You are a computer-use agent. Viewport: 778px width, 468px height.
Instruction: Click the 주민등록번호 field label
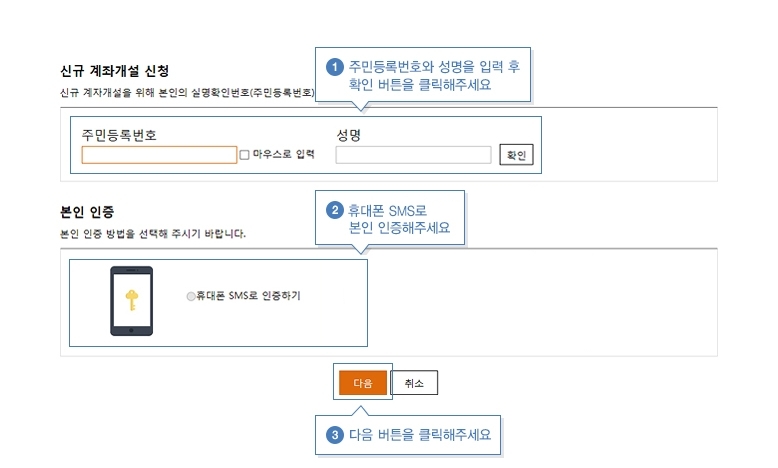coord(119,135)
